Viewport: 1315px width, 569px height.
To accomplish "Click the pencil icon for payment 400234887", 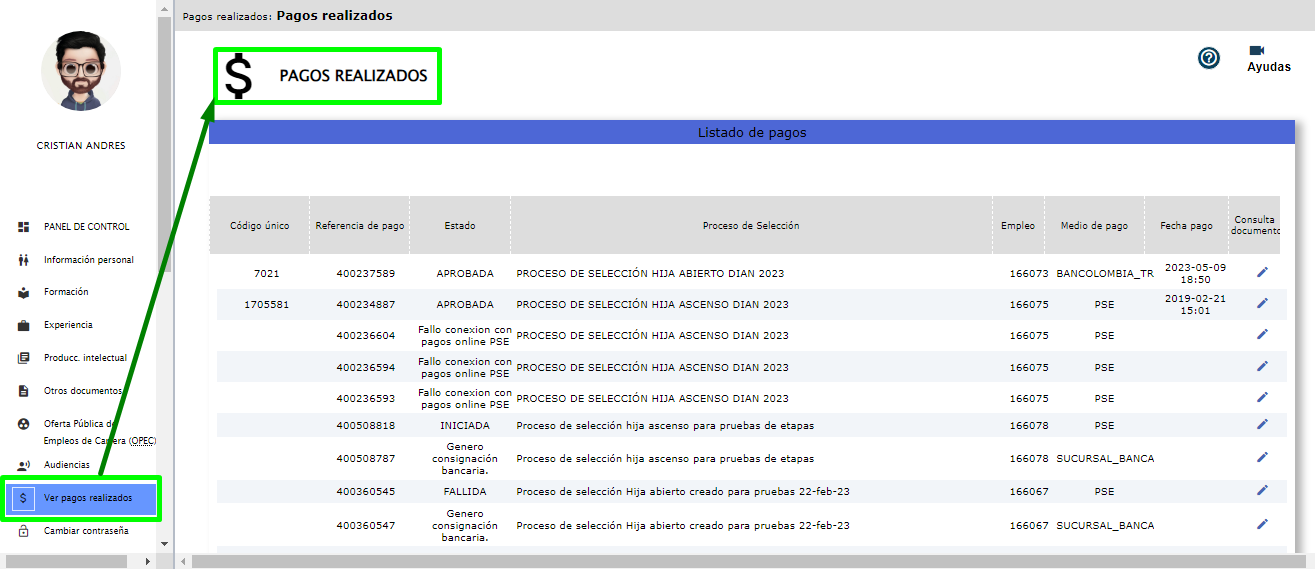I will click(1262, 303).
